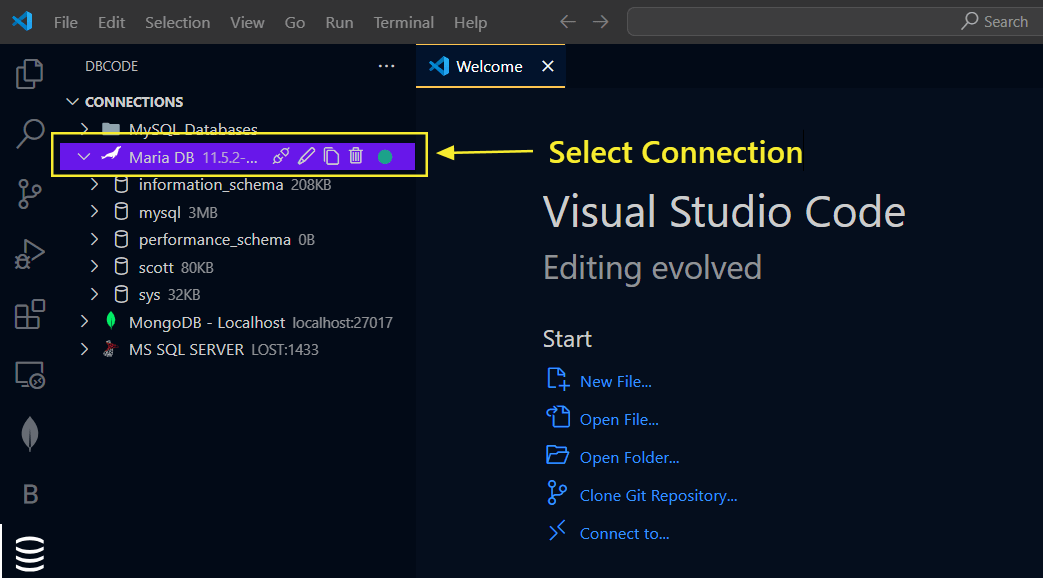Go forward with the right arrow

pyautogui.click(x=601, y=22)
